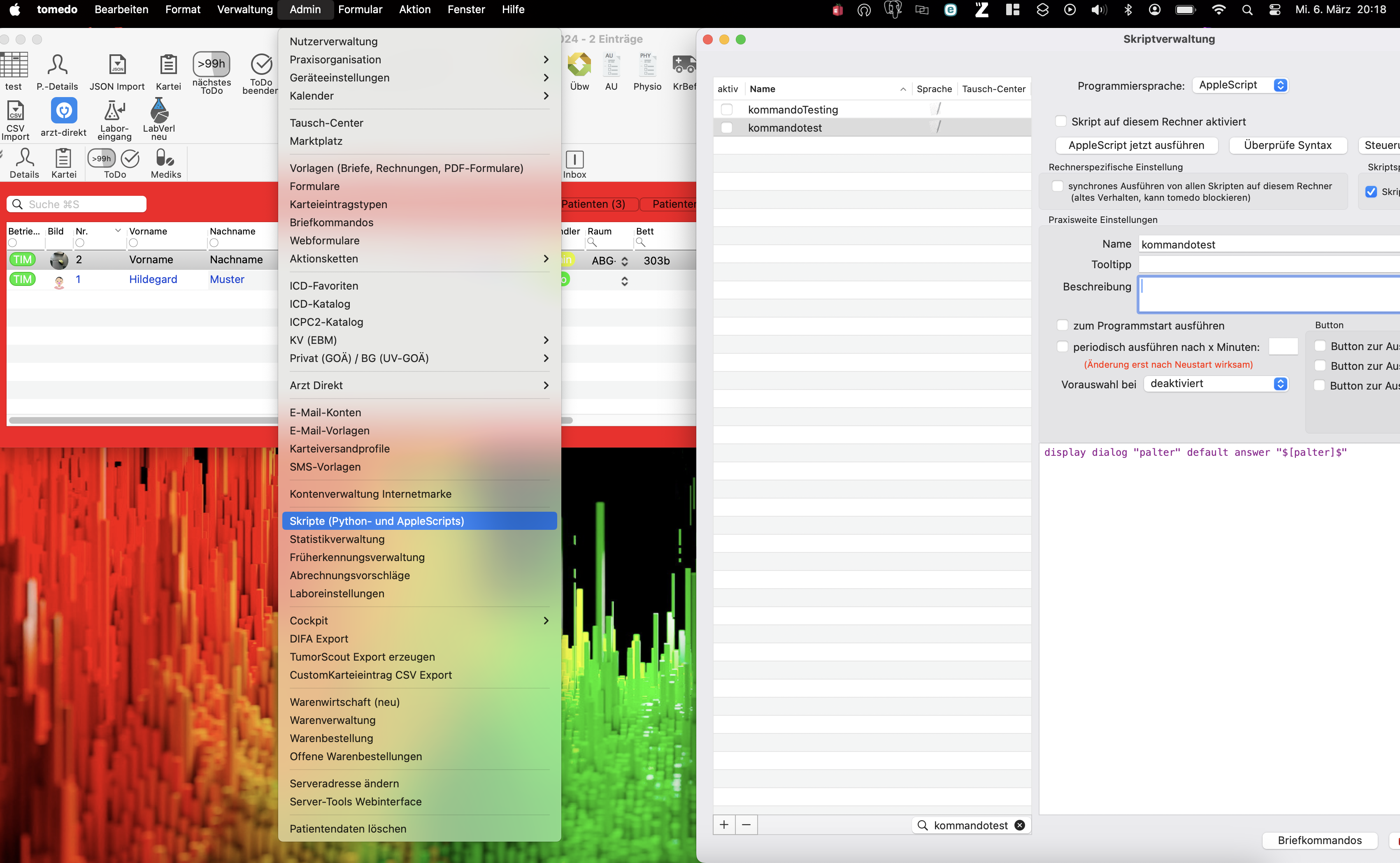Clear the kommandotest search filter
The height and width of the screenshot is (863, 1400).
coord(1019,825)
